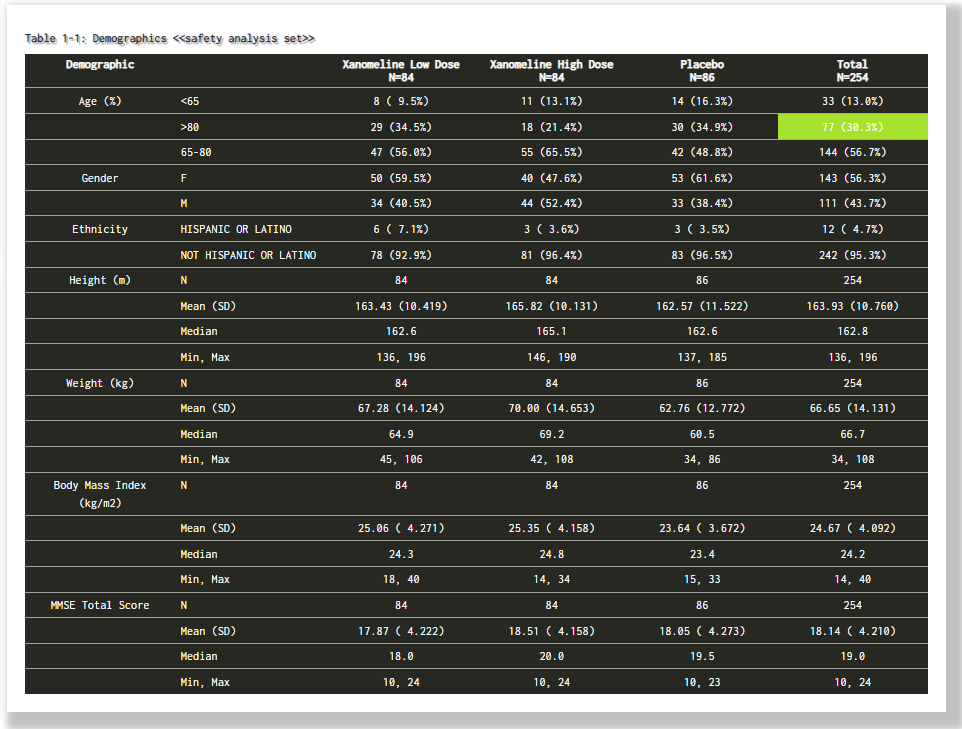Screen dimensions: 962x729
Task: Click the '65-80' age category cell
Action: click(196, 152)
